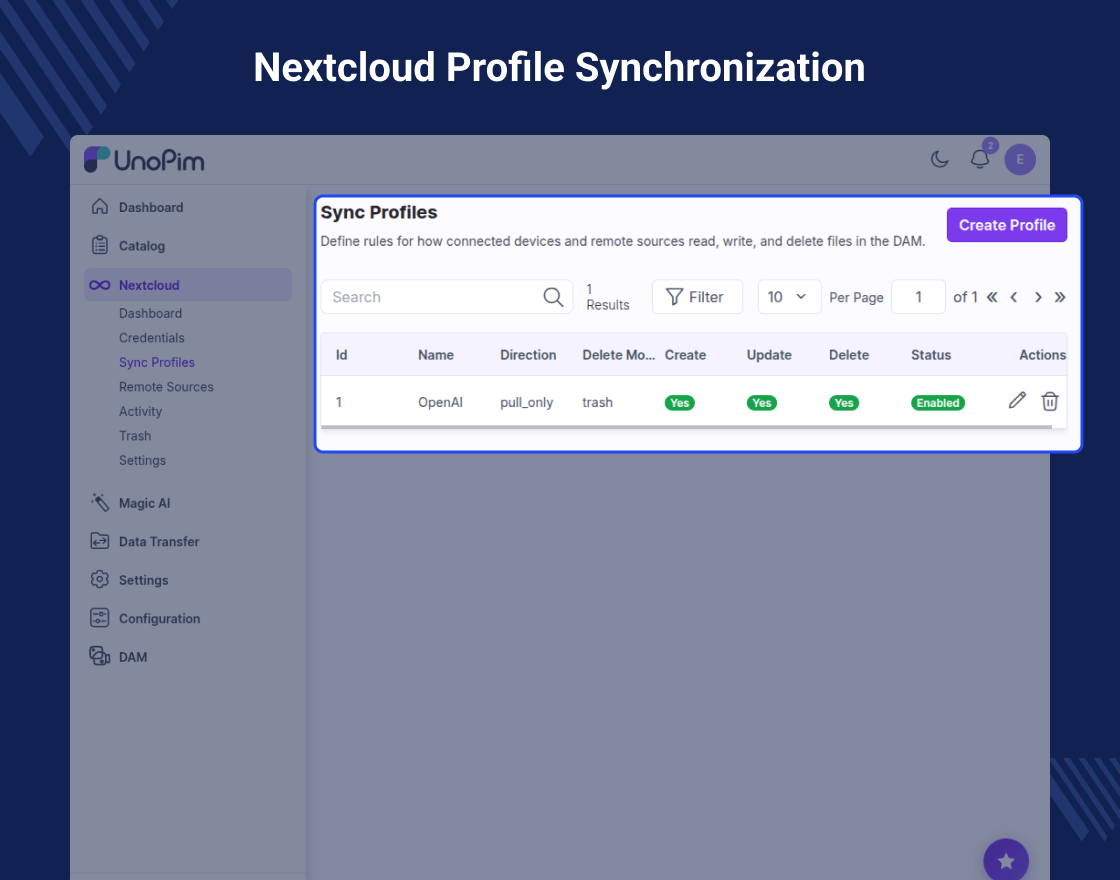This screenshot has width=1120, height=880.
Task: Click the OpenAI name cell
Action: pos(440,402)
